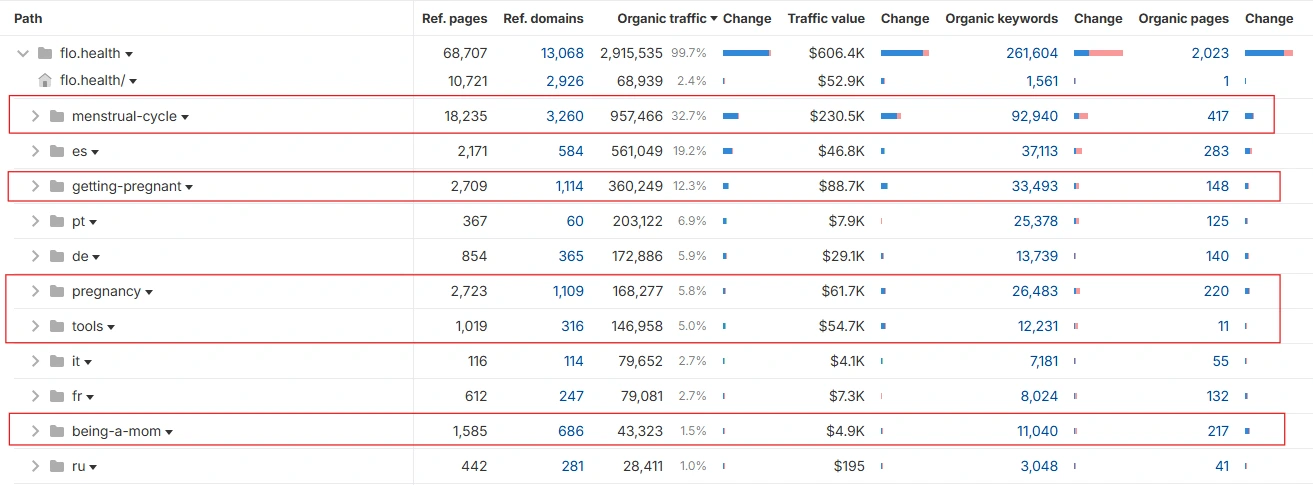Collapse the flo.health root tree row
The image size is (1313, 485).
(x=23, y=53)
